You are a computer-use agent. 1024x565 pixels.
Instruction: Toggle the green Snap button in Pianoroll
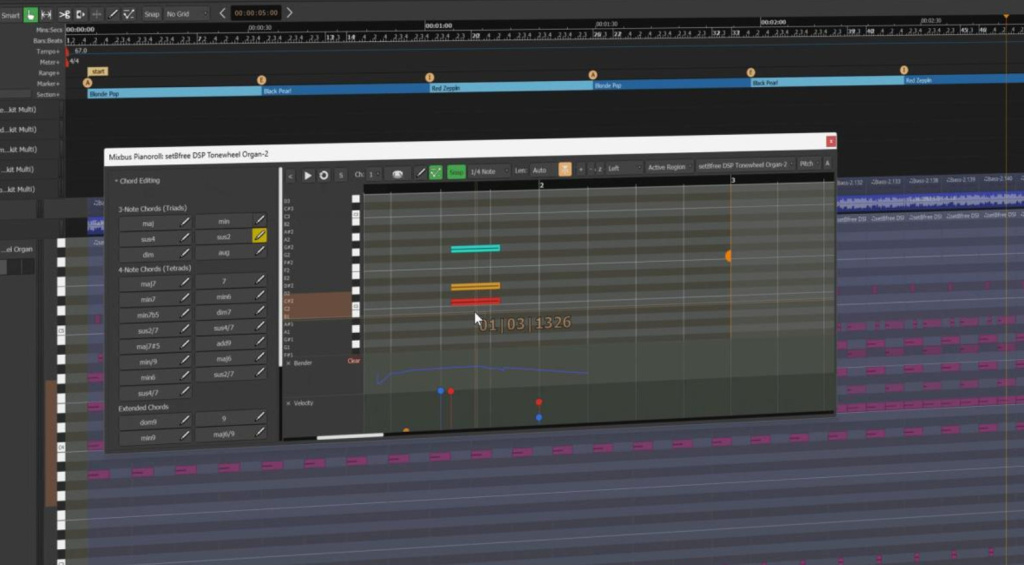click(x=456, y=172)
